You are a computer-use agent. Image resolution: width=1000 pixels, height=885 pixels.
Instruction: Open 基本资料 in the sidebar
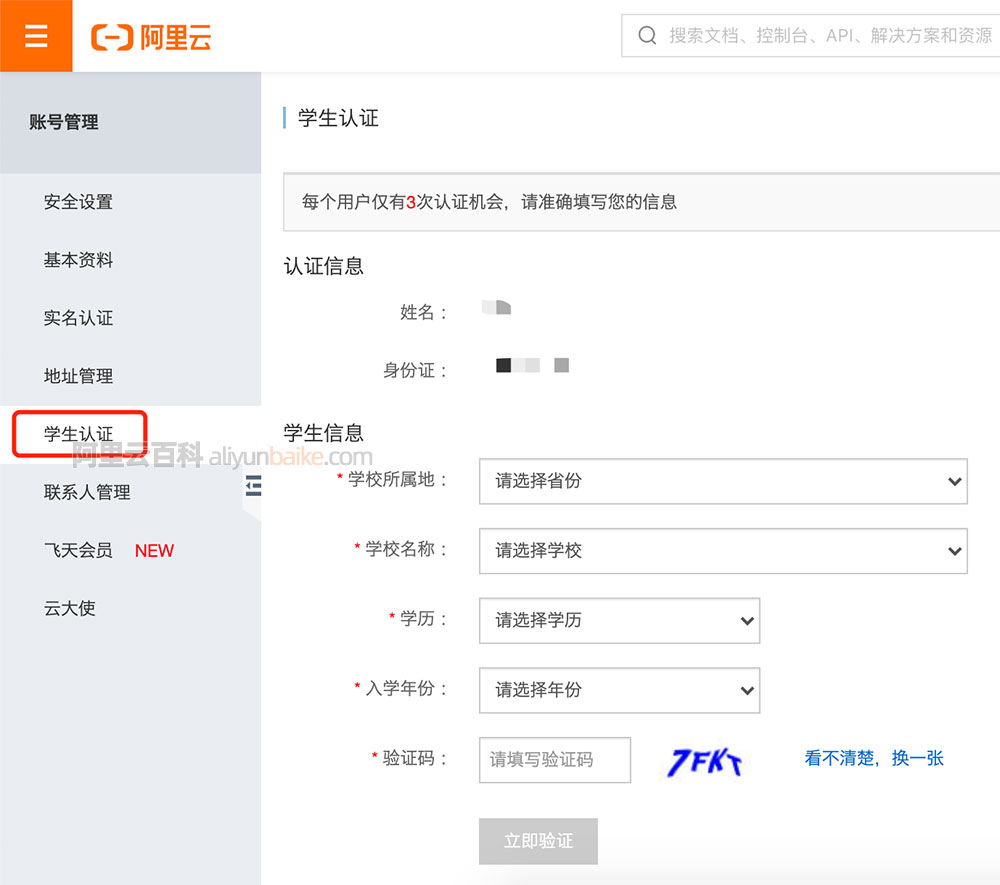point(78,260)
